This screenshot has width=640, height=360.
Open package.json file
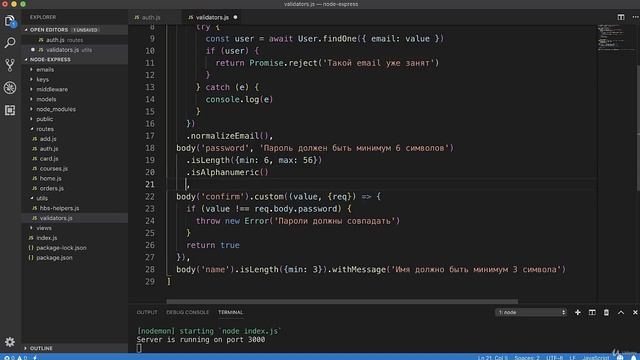54,258
